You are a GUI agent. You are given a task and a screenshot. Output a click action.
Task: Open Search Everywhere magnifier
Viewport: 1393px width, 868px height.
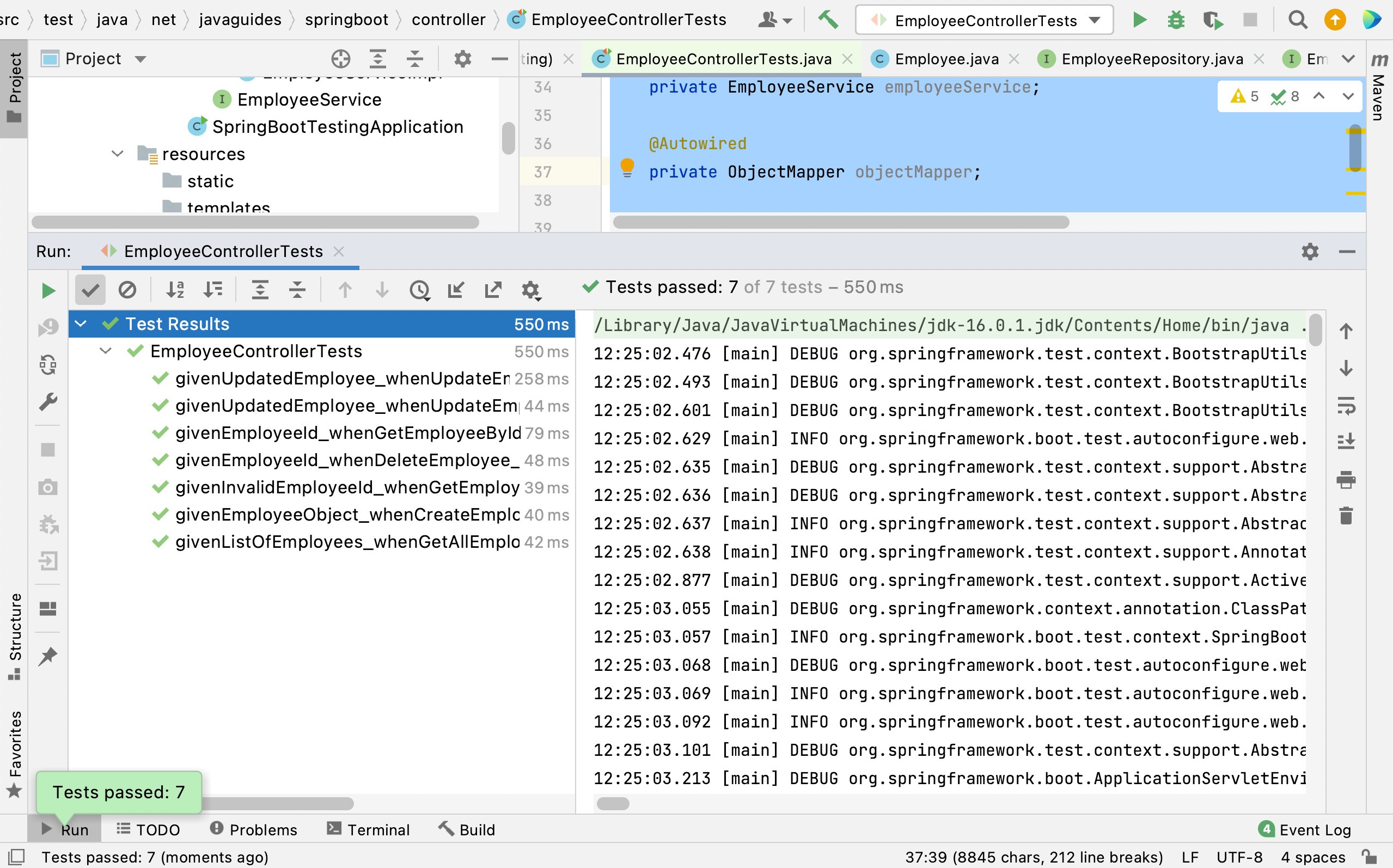1298,20
